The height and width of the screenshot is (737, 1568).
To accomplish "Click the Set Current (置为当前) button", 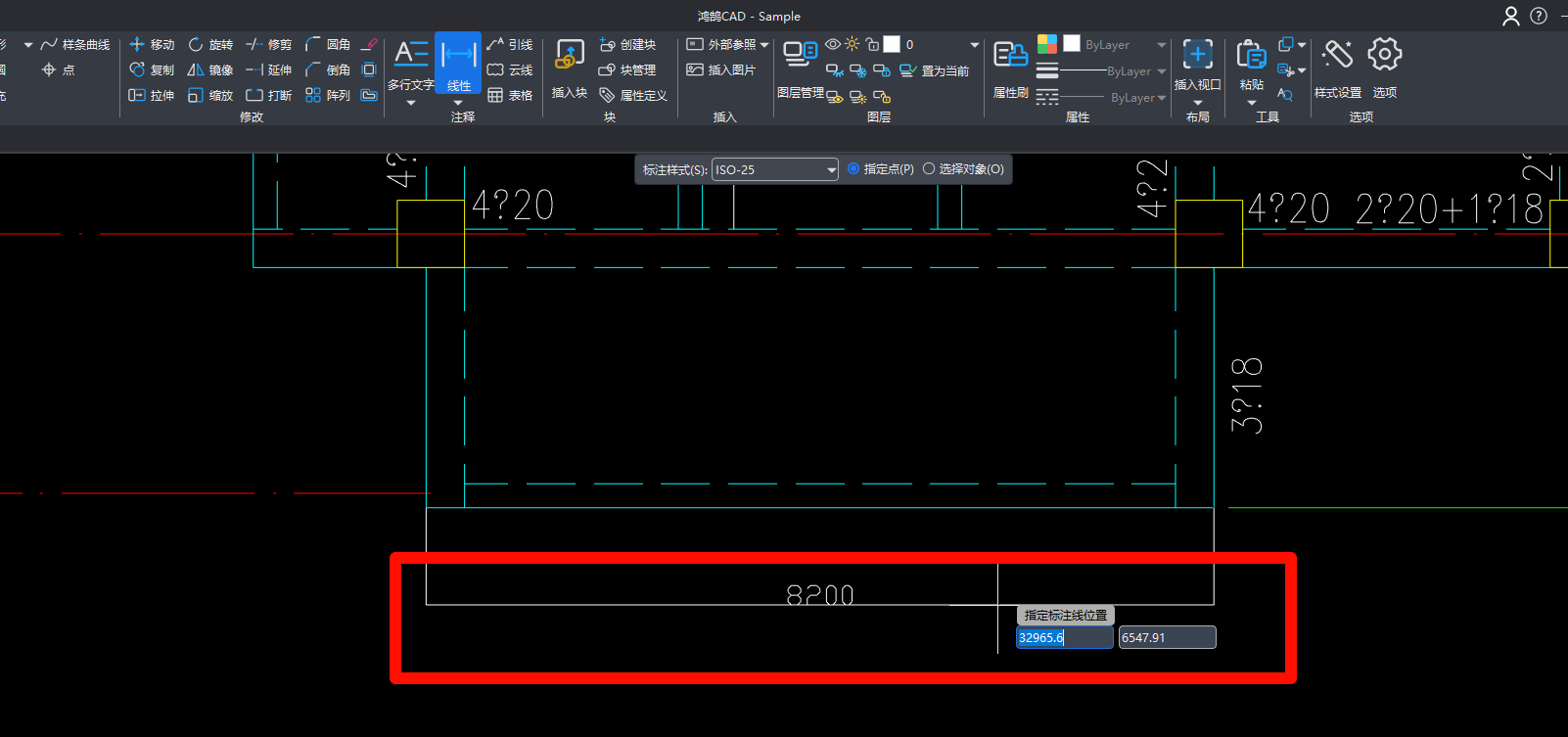I will (935, 70).
